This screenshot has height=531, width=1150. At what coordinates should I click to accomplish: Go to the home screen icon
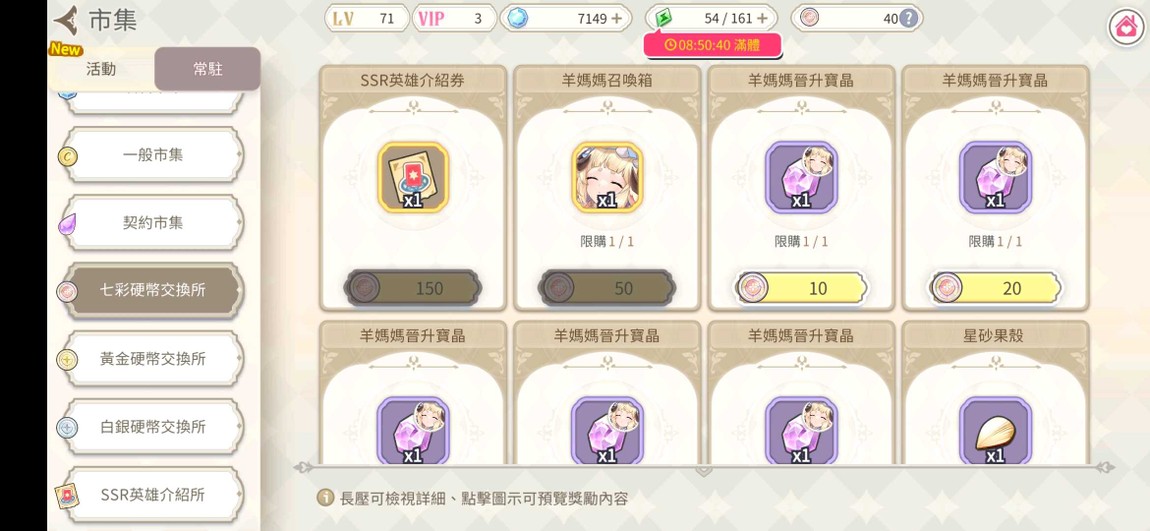(x=1125, y=28)
